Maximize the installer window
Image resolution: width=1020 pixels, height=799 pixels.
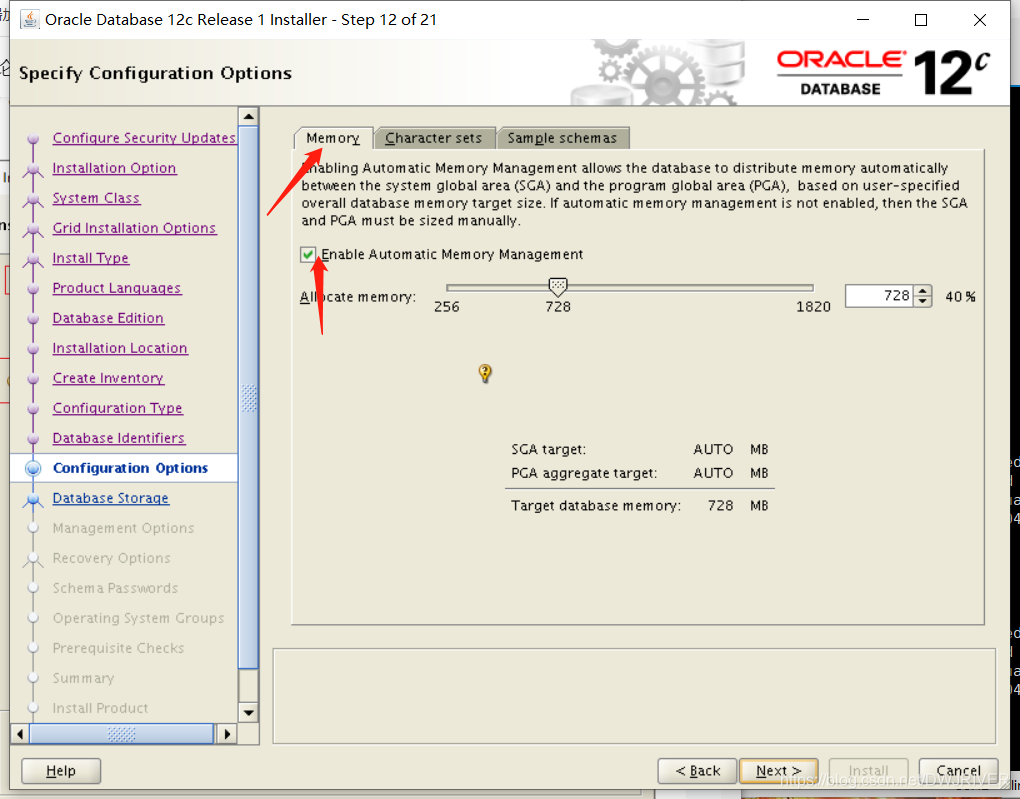921,20
